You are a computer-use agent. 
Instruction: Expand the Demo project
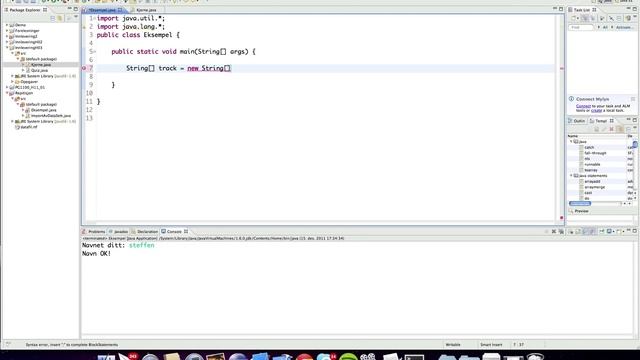(7, 25)
